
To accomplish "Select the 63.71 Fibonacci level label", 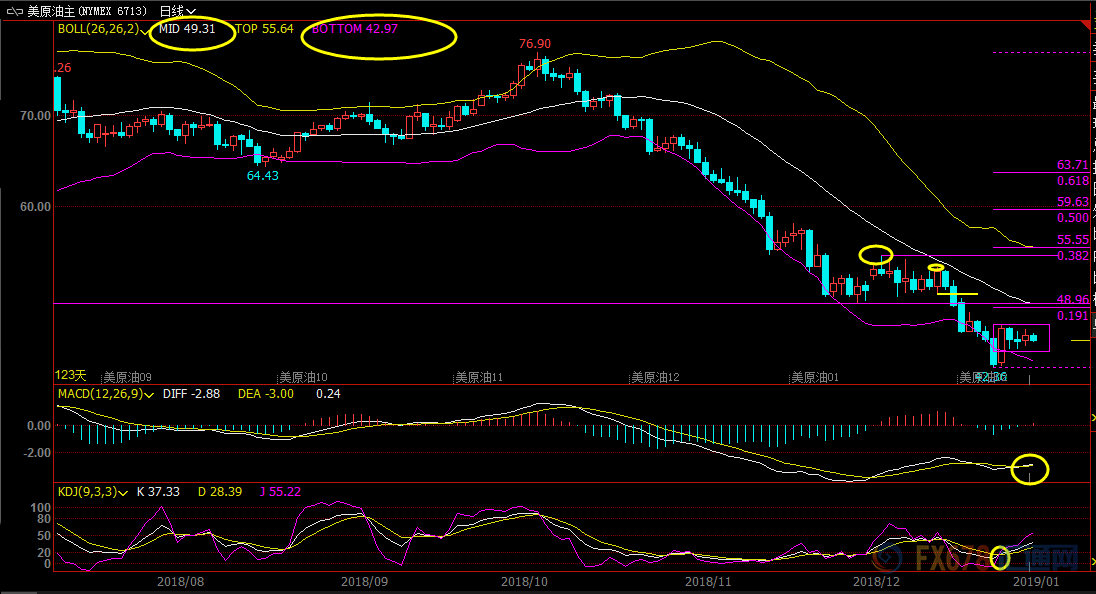I will pyautogui.click(x=1072, y=165).
